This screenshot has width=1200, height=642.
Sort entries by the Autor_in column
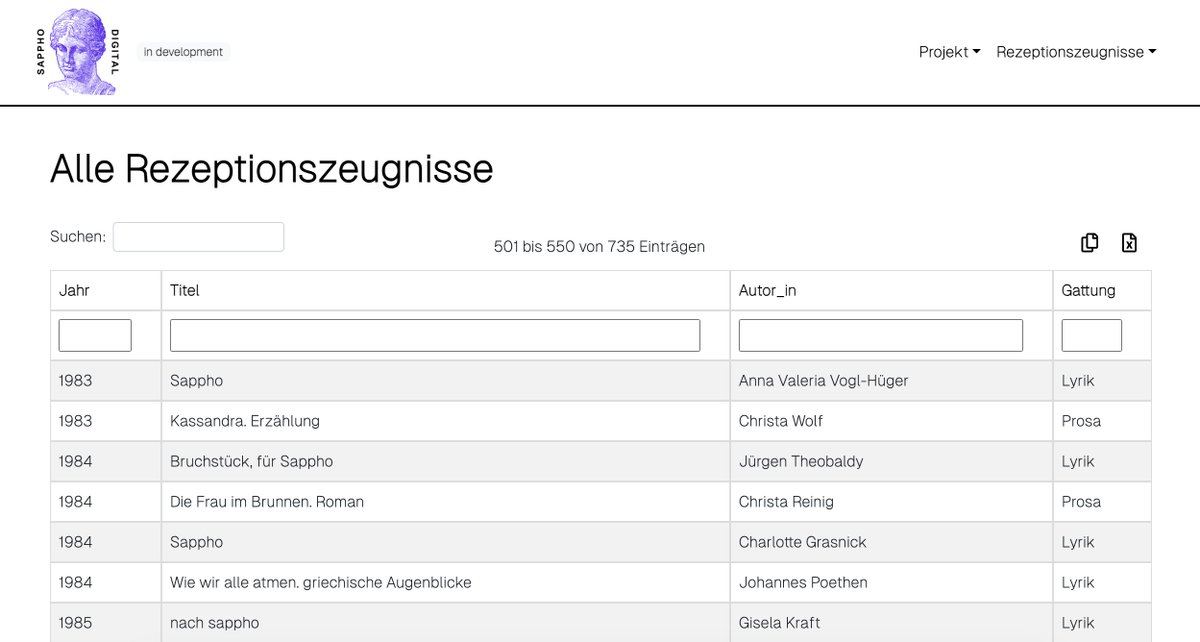(x=768, y=290)
